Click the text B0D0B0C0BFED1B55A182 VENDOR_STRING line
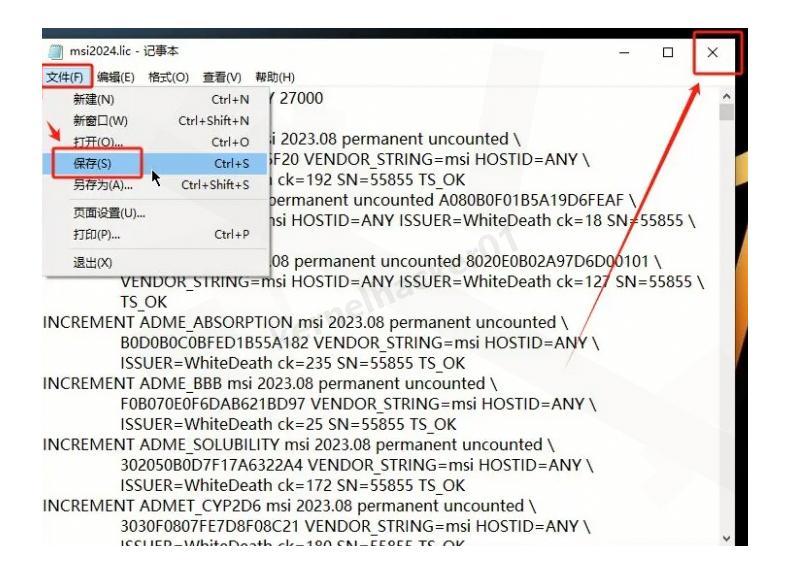The height and width of the screenshot is (575, 791). (x=359, y=343)
